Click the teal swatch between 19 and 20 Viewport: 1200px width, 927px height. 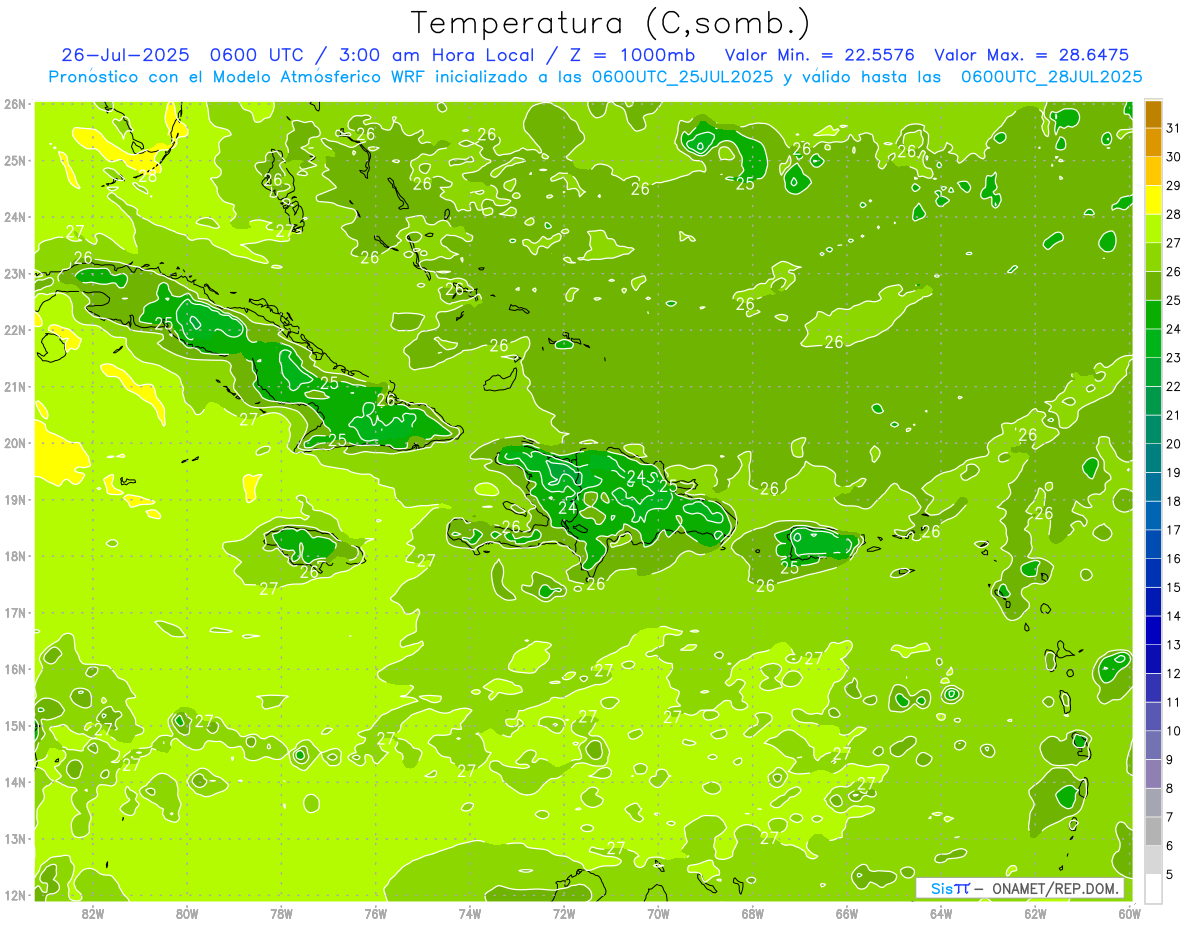pyautogui.click(x=1153, y=458)
